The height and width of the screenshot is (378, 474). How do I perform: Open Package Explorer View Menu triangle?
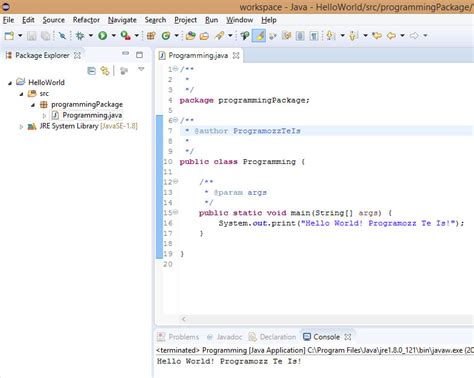[x=141, y=69]
